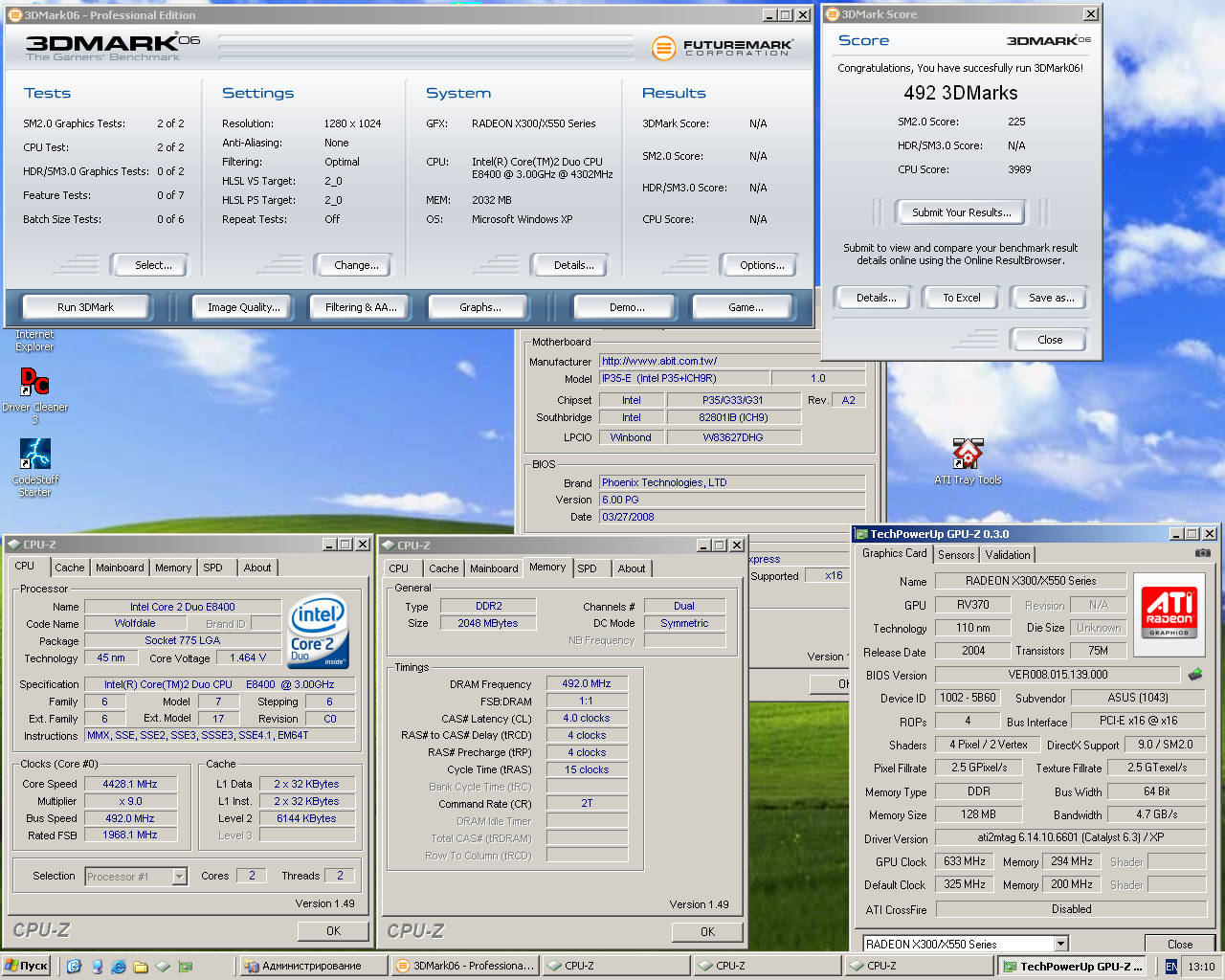Open Mainboard tab in the Memory CPU-Z window
Image resolution: width=1225 pixels, height=980 pixels.
pyautogui.click(x=494, y=568)
